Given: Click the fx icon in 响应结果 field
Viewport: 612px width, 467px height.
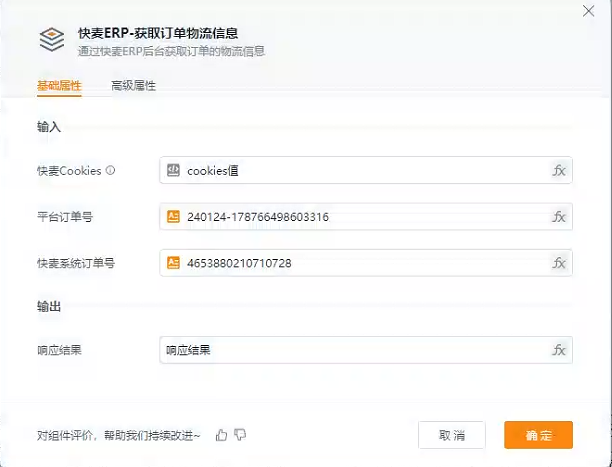Looking at the screenshot, I should [x=559, y=350].
